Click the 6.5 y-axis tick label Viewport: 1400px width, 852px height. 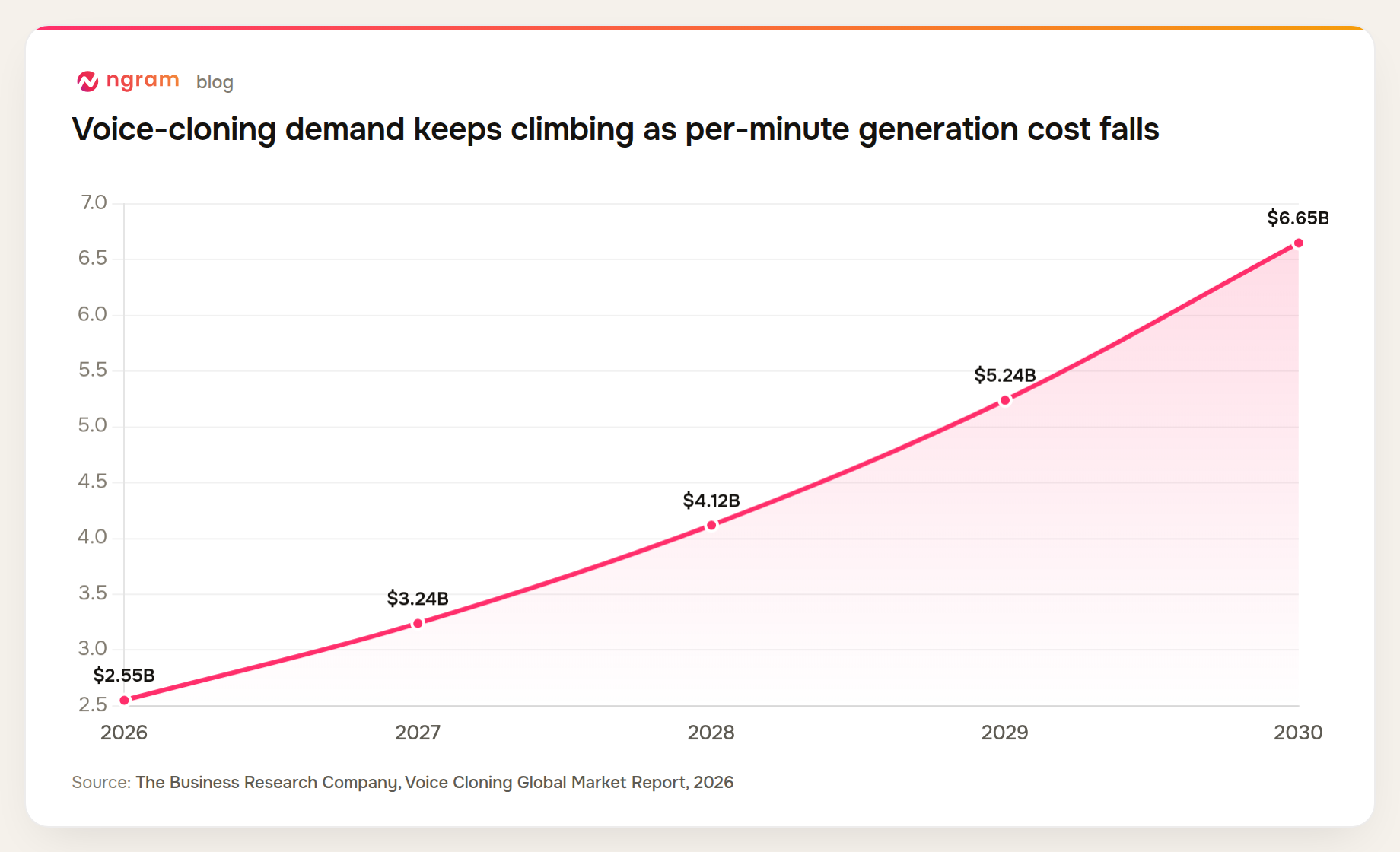point(93,258)
